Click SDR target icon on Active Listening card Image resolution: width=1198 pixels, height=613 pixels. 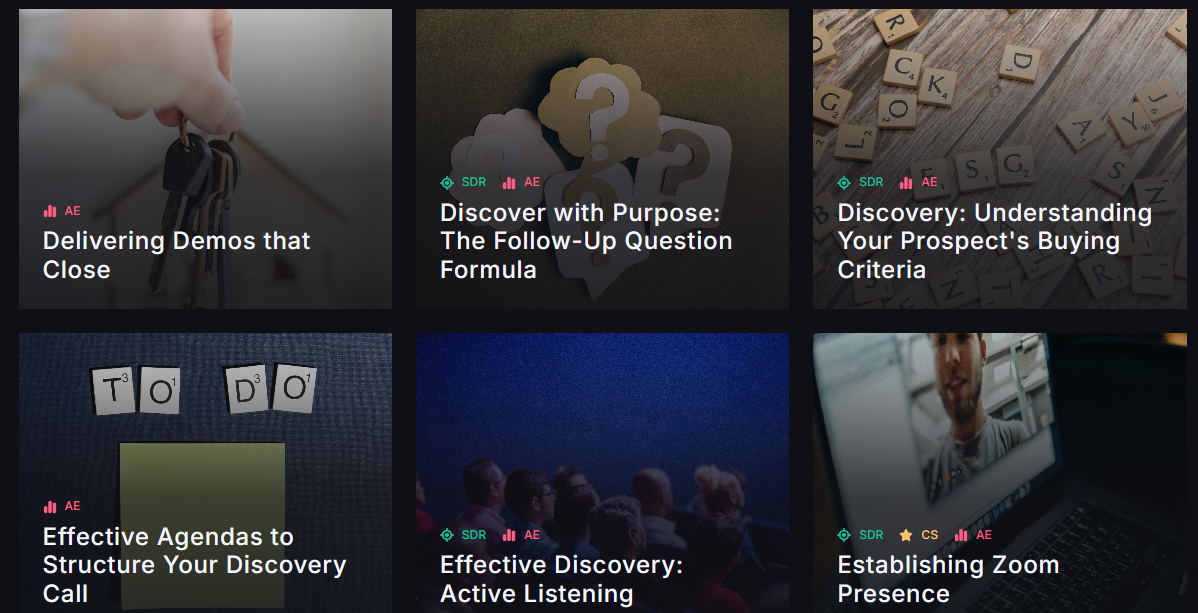tap(447, 535)
